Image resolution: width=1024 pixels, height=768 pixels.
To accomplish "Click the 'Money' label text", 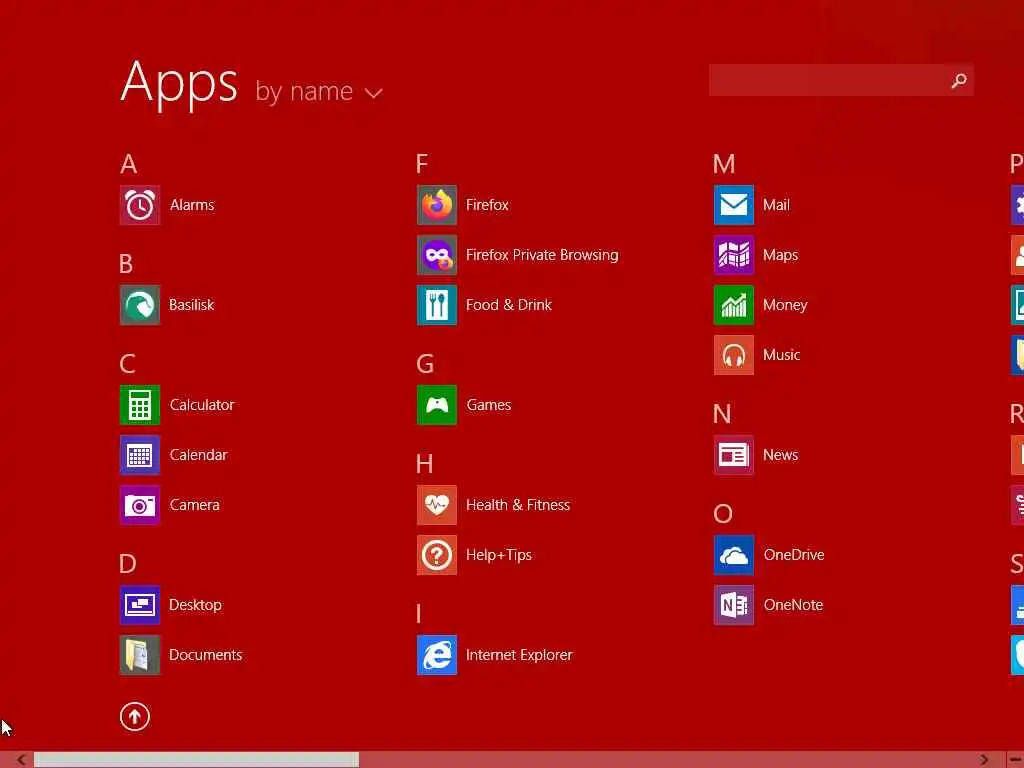I will tap(785, 306).
